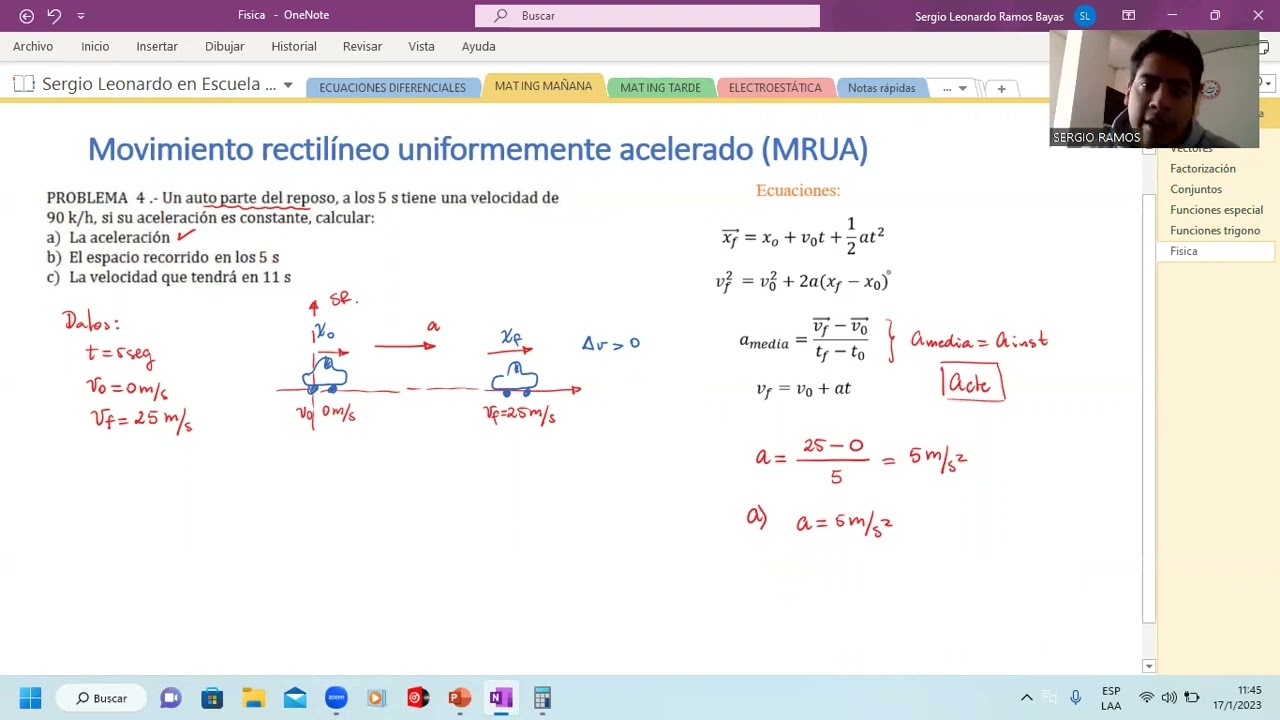Open the Ayuda ribbon tab
1280x720 pixels.
(x=478, y=46)
